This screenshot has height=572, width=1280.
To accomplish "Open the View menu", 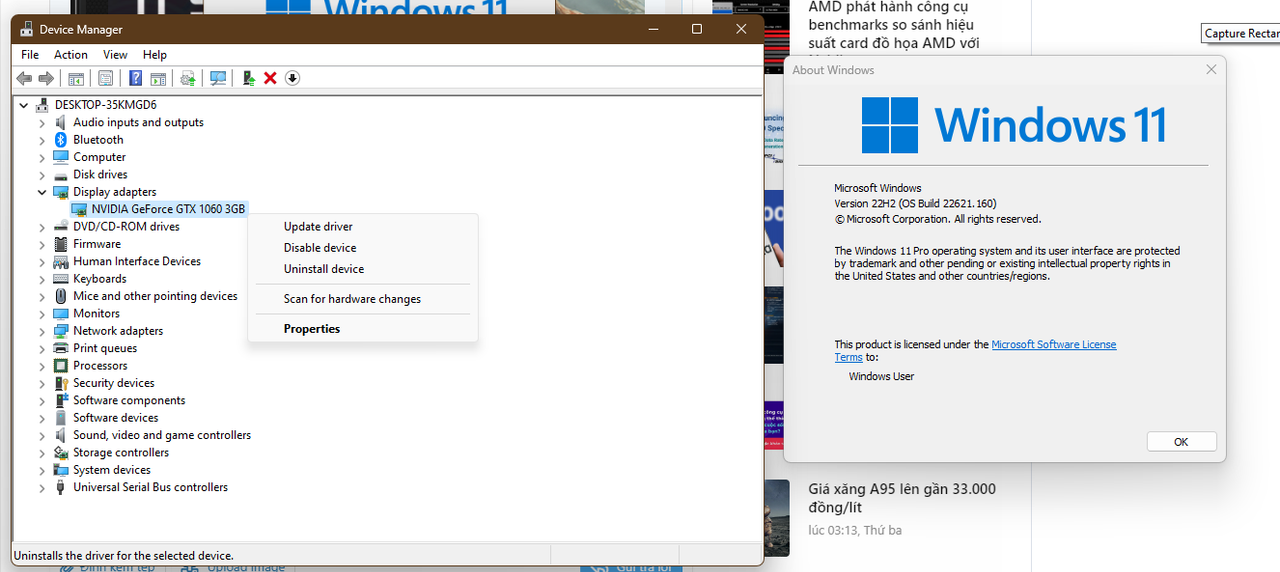I will (x=115, y=55).
